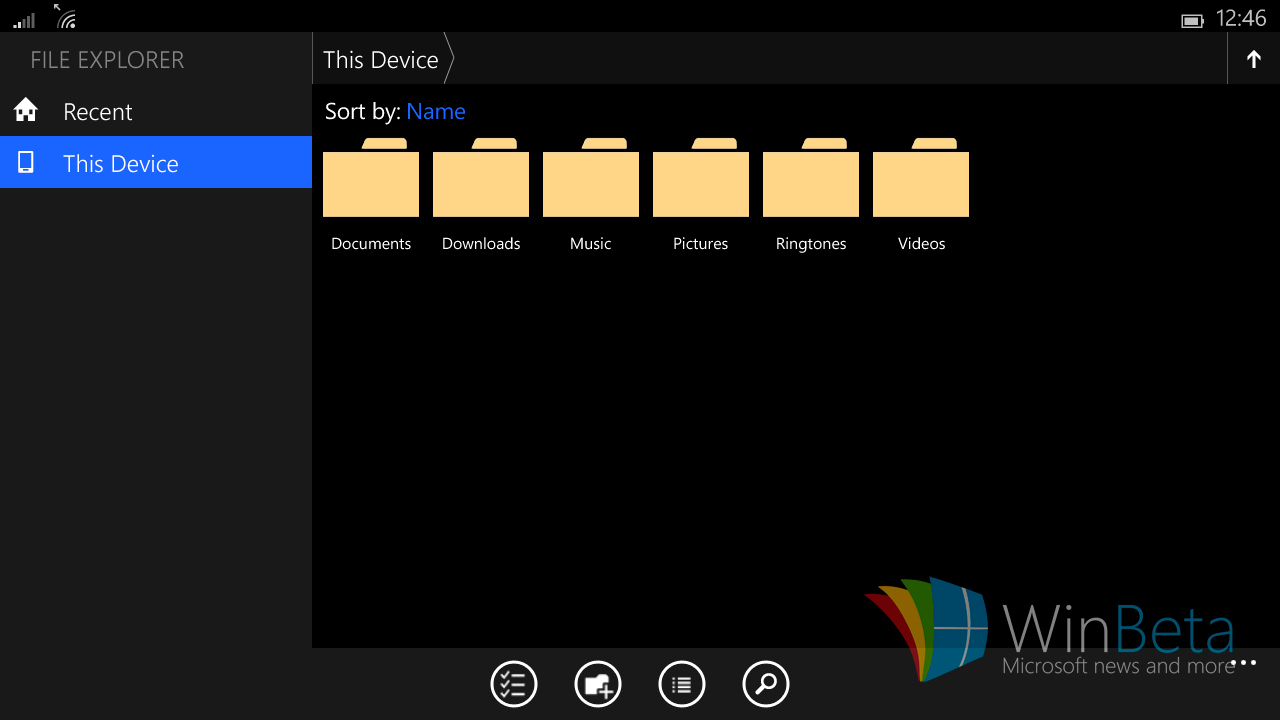Expand the app bar ellipsis menu
The height and width of the screenshot is (720, 1280).
pos(1243,663)
